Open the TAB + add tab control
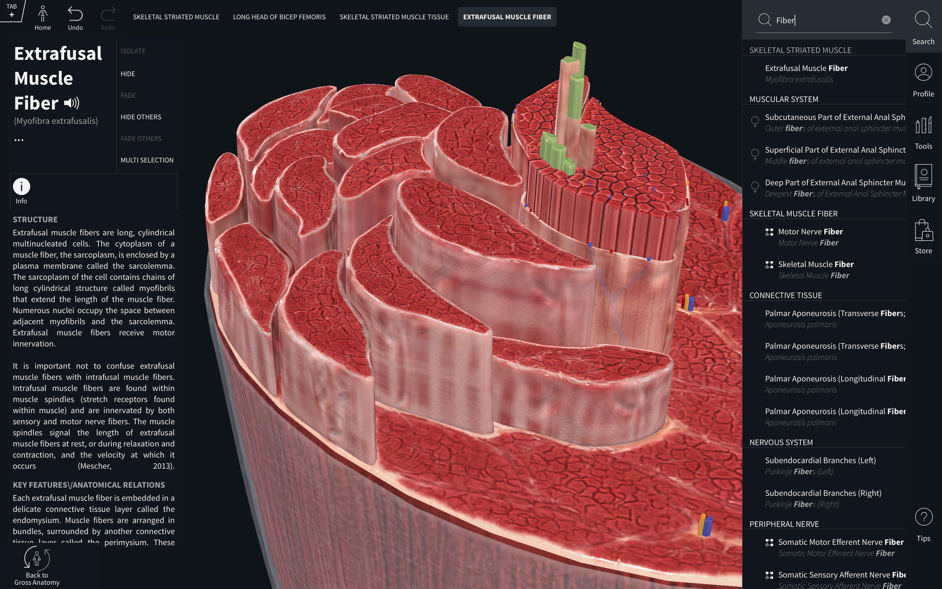 point(11,11)
